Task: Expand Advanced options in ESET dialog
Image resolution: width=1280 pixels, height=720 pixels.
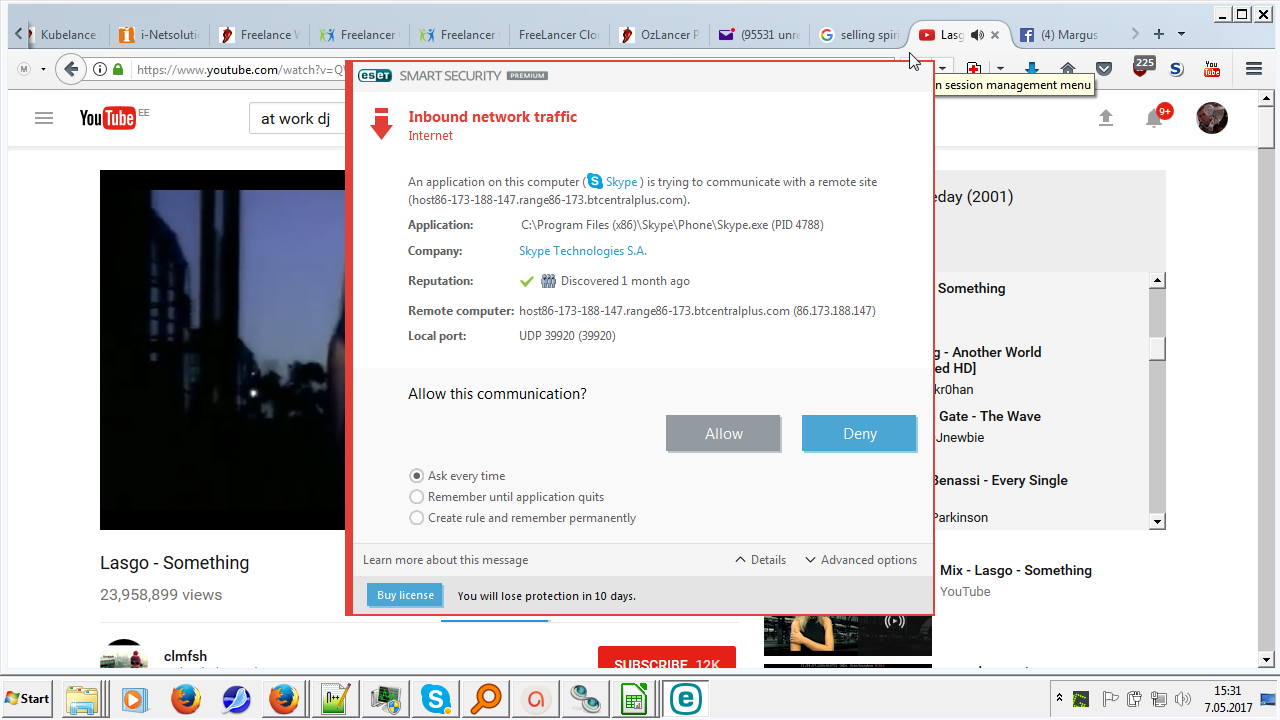Action: [861, 560]
